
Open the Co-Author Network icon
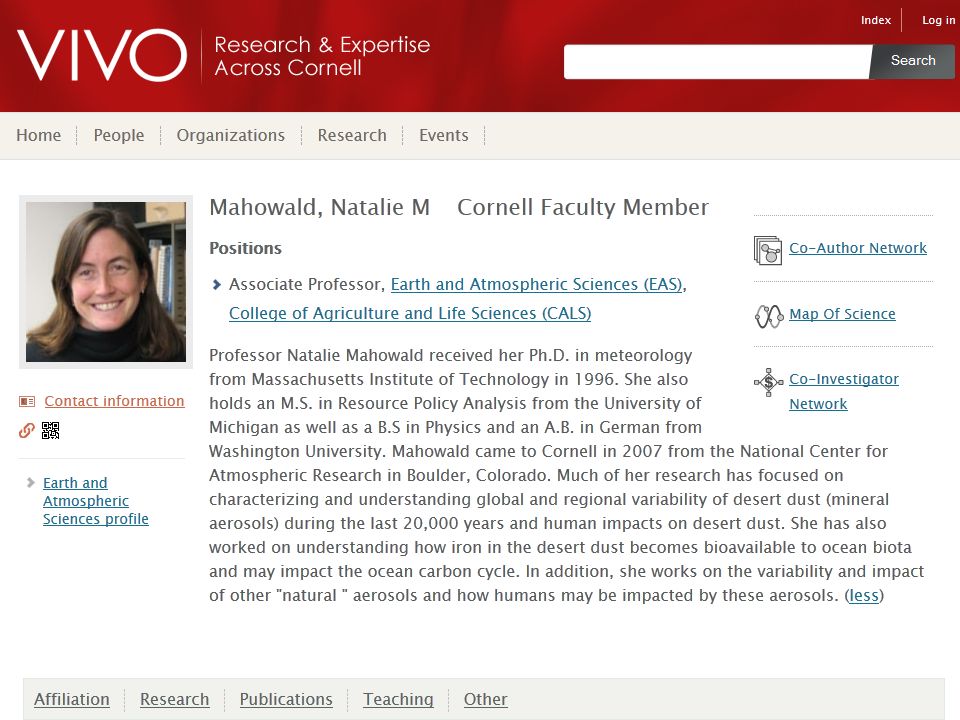768,250
